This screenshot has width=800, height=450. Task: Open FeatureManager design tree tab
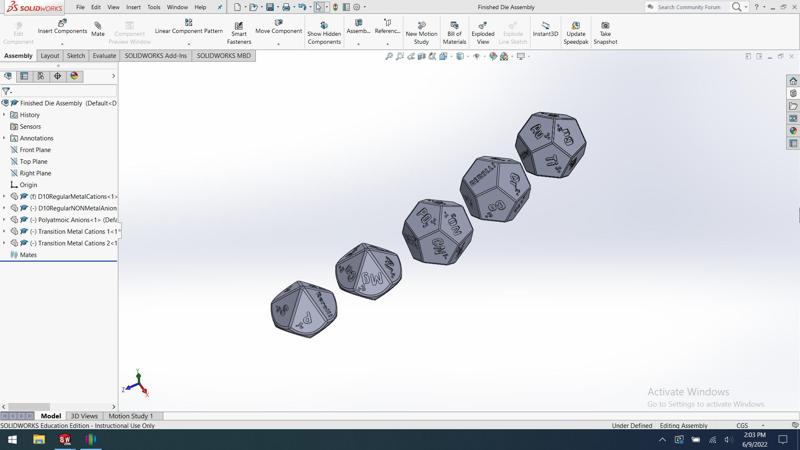pos(8,76)
